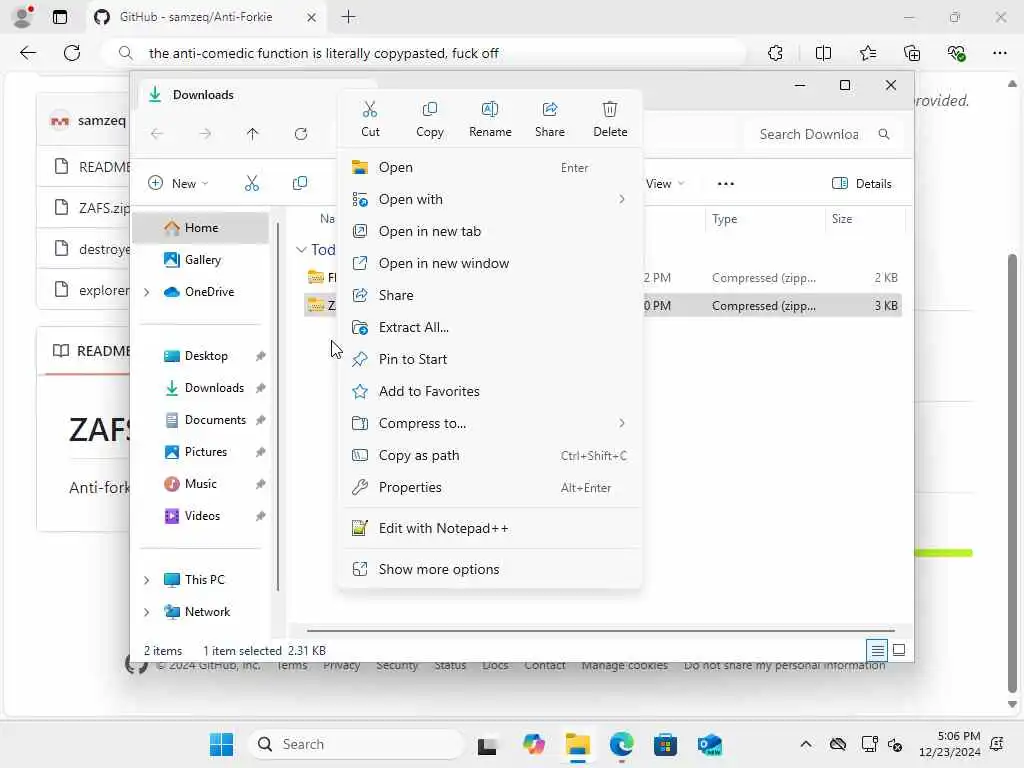Go up one folder with the Up arrow
This screenshot has width=1024, height=768.
point(253,134)
